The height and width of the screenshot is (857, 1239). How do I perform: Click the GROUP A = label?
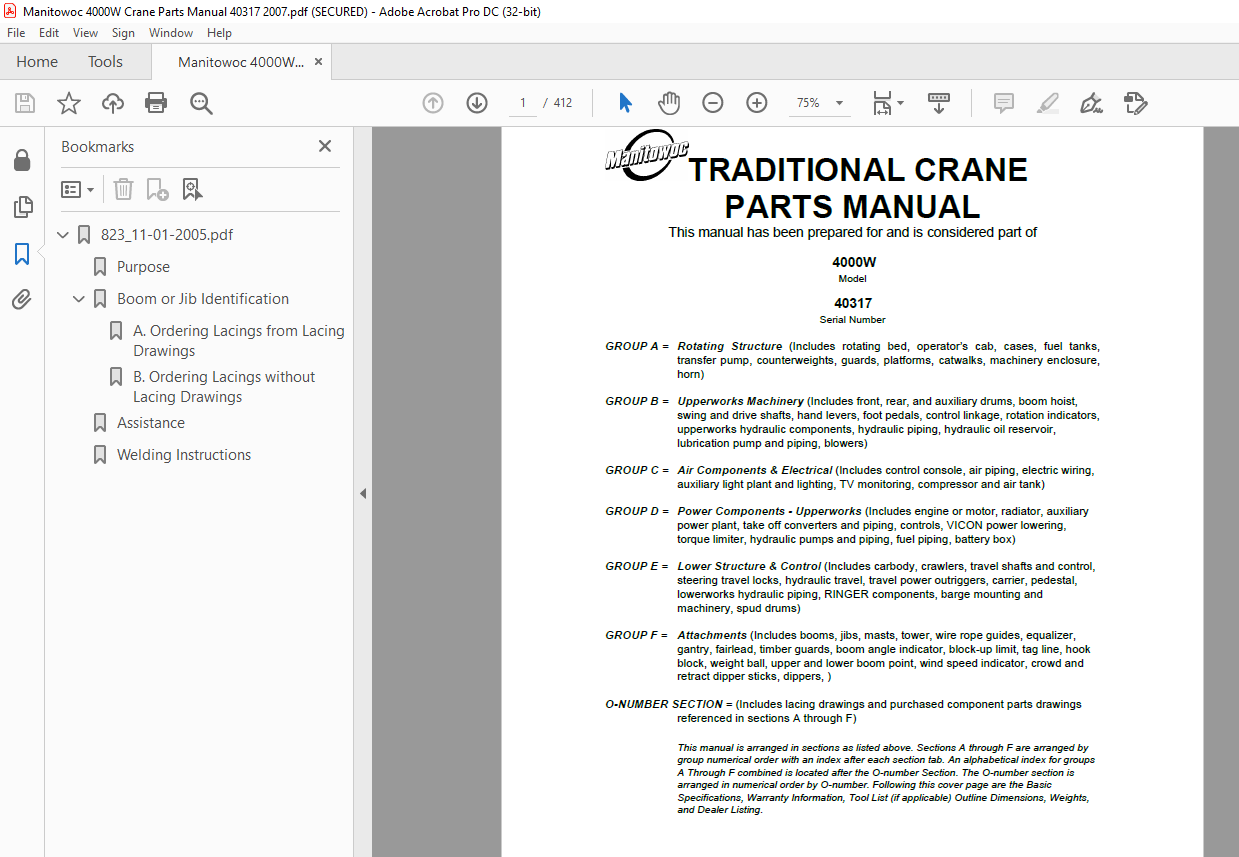(x=637, y=346)
